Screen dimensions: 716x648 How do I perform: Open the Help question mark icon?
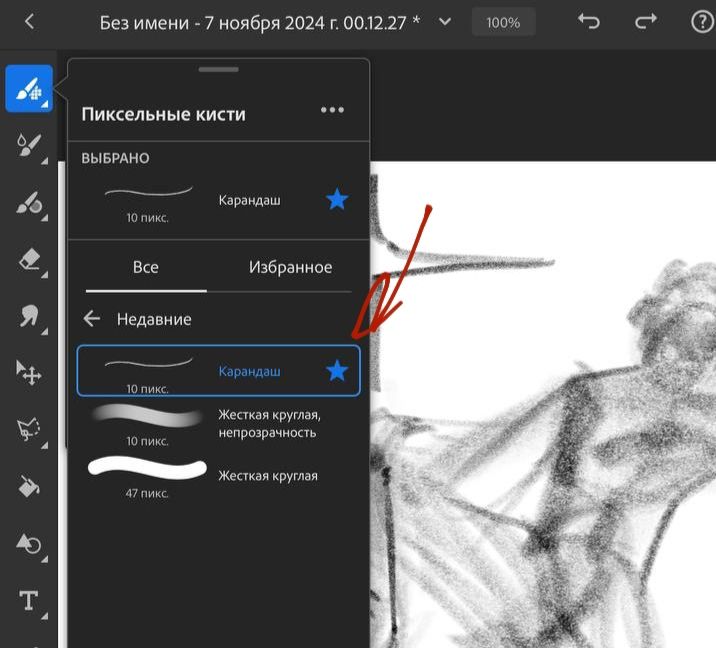(x=702, y=22)
